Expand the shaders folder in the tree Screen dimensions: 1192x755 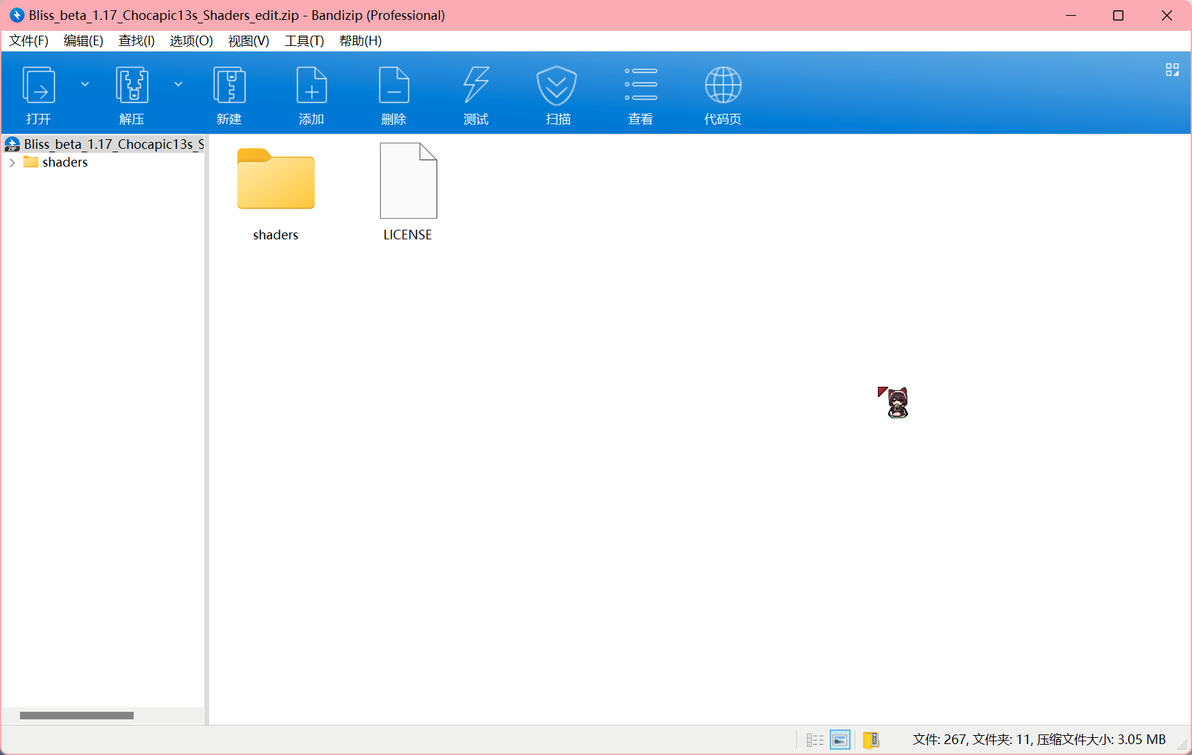12,163
